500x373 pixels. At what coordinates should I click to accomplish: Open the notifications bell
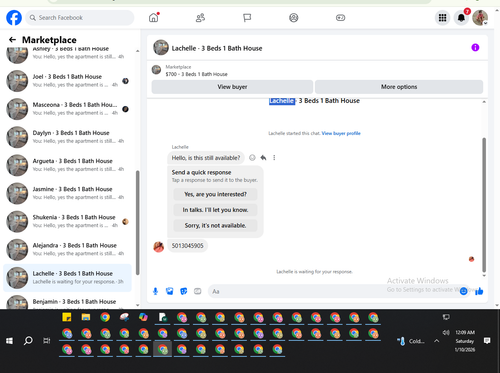(461, 18)
